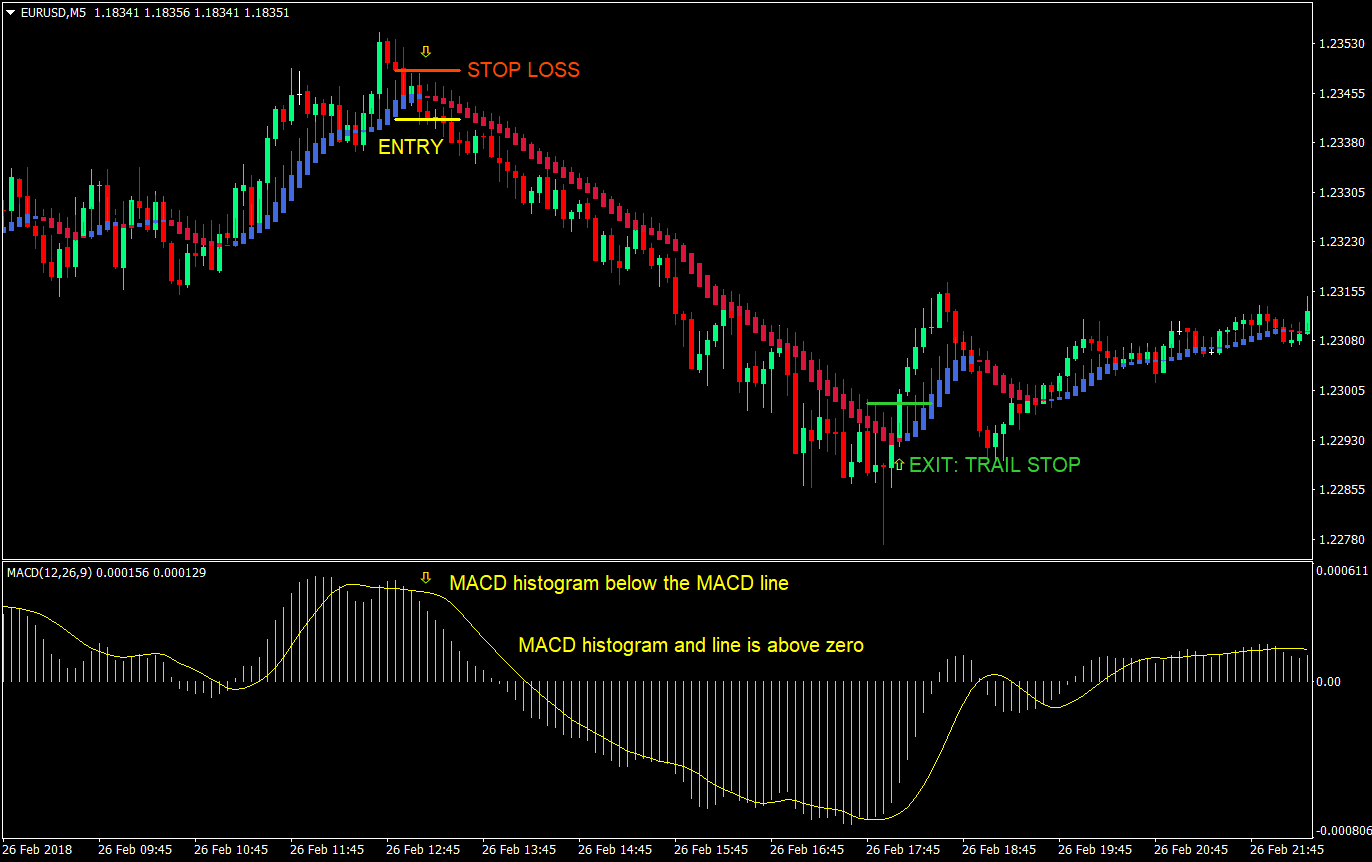The height and width of the screenshot is (862, 1372).
Task: Click the 26 Feb 17:45 time label
Action: [903, 850]
